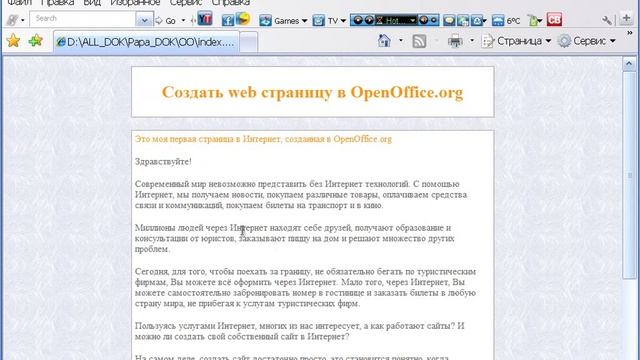This screenshot has height=360, width=640.
Task: Click the RSS feeds icon
Action: click(419, 41)
